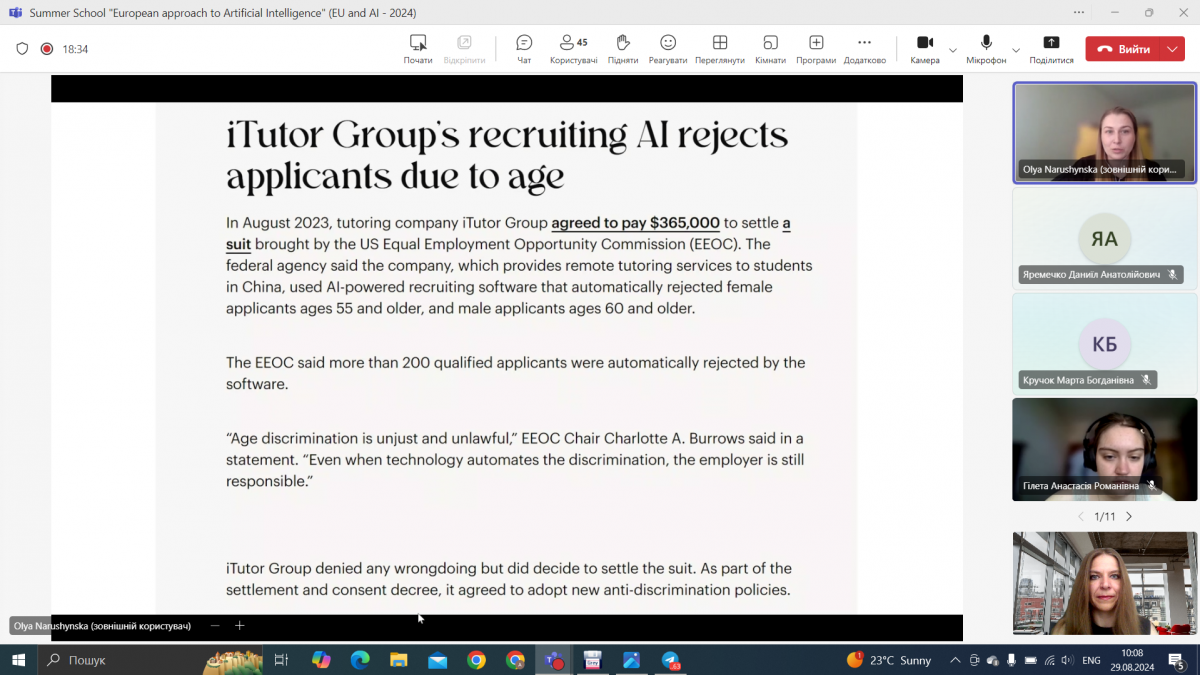1200x675 pixels.
Task: Select Olya Narushynska's video thumbnail
Action: pos(1104,133)
